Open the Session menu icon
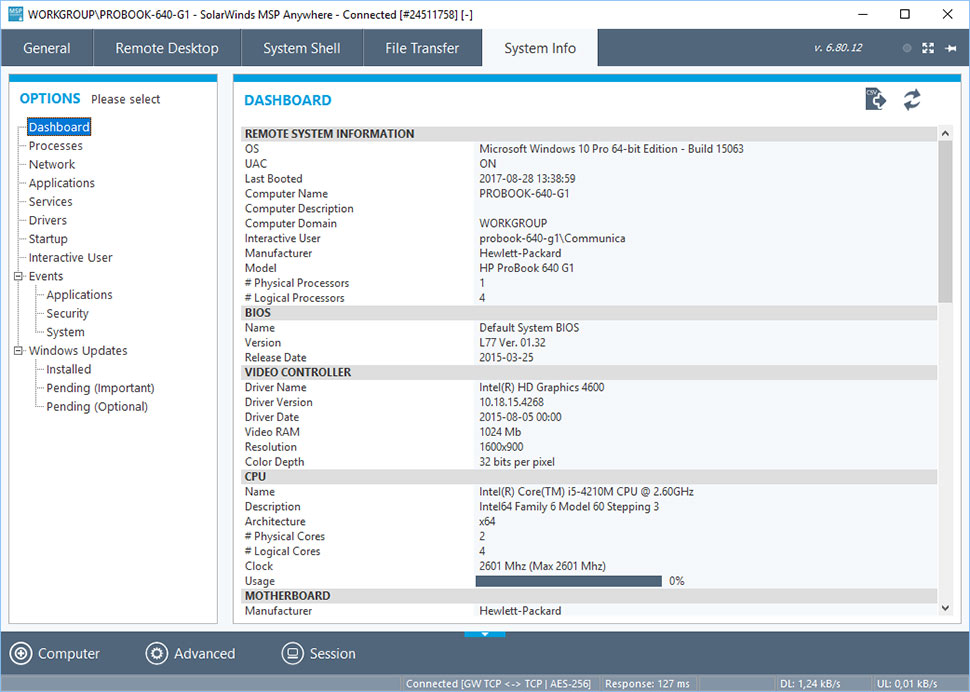 coord(293,653)
